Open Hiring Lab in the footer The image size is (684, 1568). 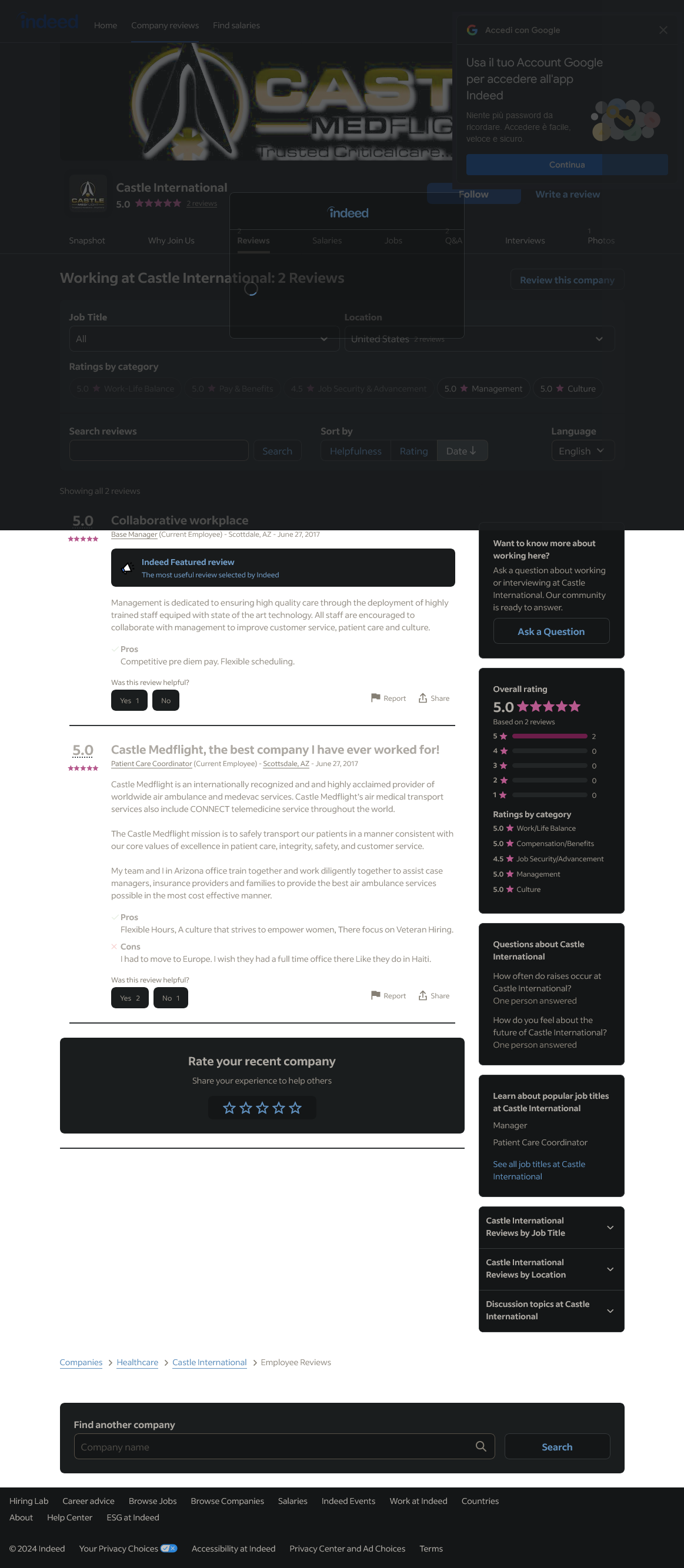[x=29, y=1501]
